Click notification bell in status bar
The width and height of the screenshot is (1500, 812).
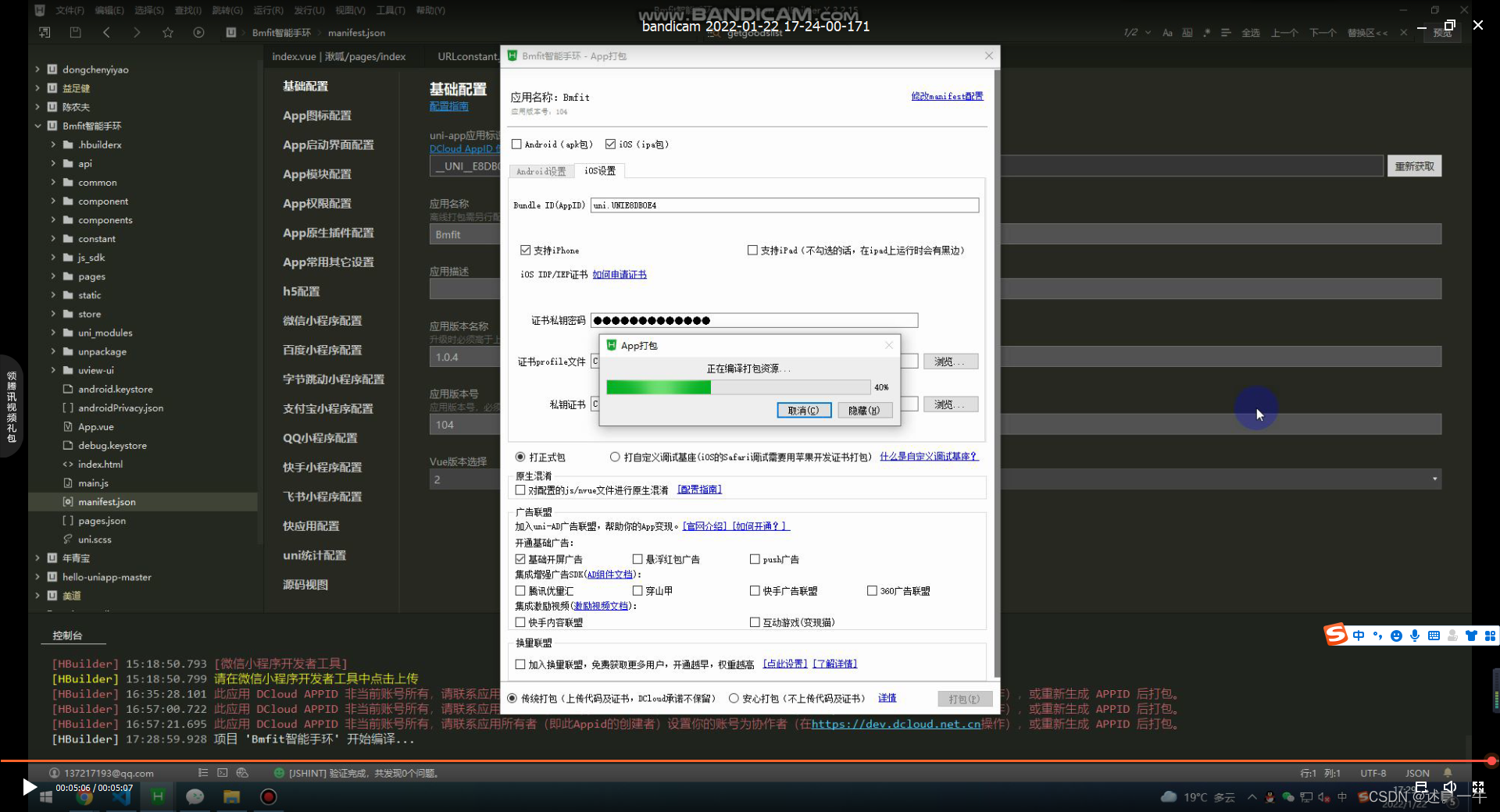(x=1448, y=772)
